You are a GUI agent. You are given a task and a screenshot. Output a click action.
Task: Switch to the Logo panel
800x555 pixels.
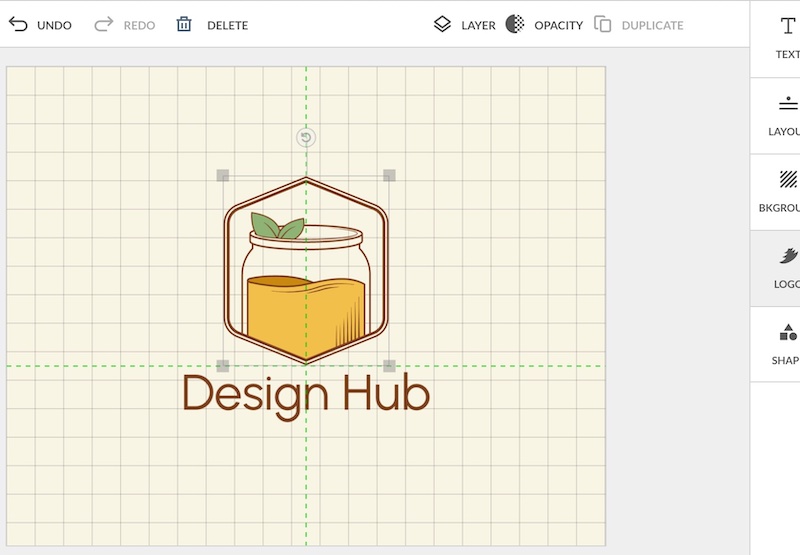pos(788,257)
